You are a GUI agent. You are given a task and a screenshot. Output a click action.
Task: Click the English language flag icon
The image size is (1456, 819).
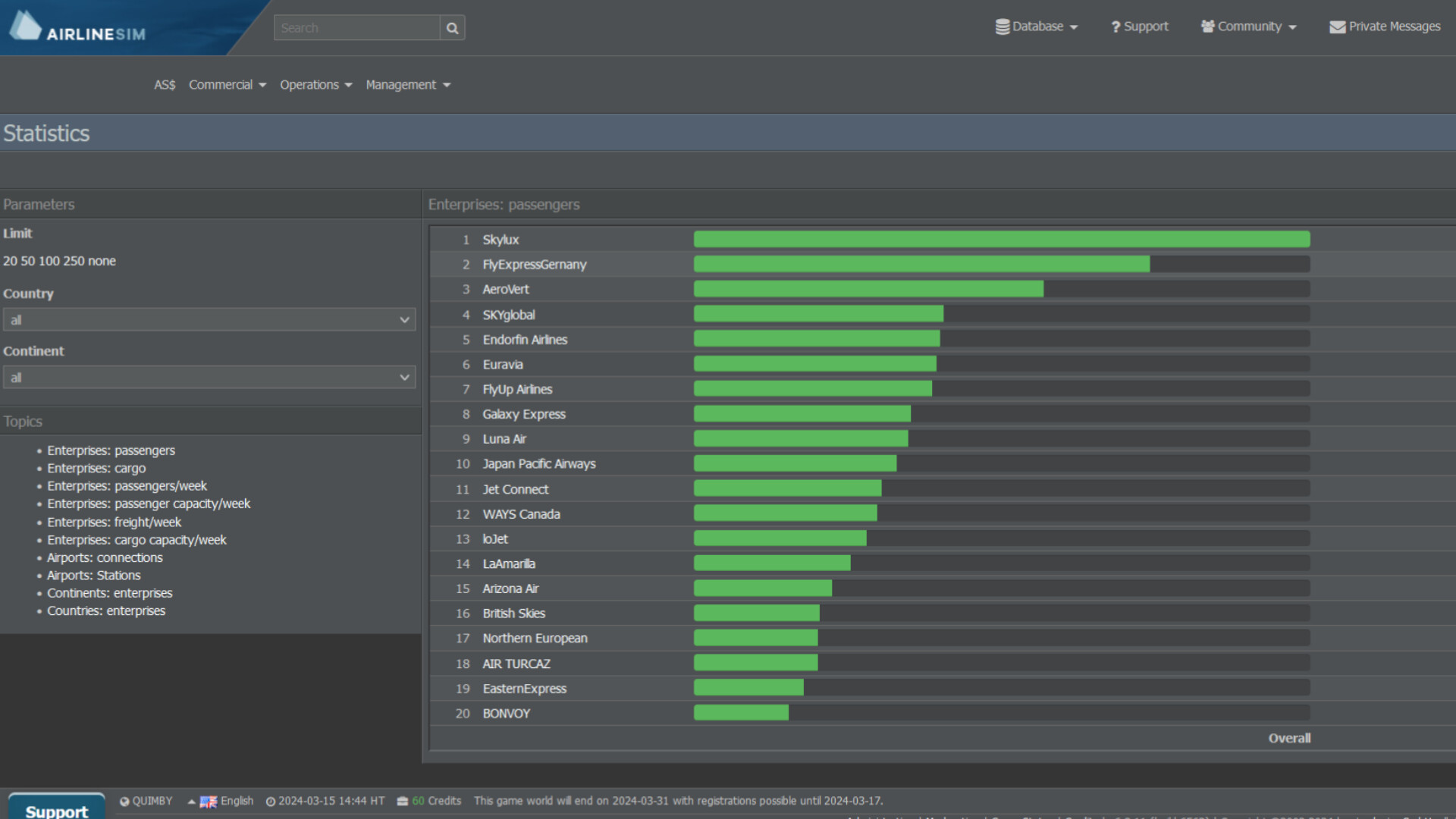(208, 801)
